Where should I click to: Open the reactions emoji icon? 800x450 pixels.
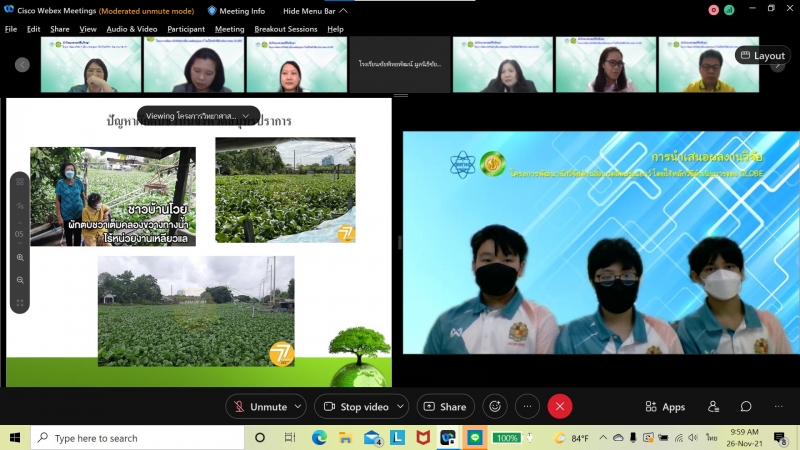[x=493, y=407]
